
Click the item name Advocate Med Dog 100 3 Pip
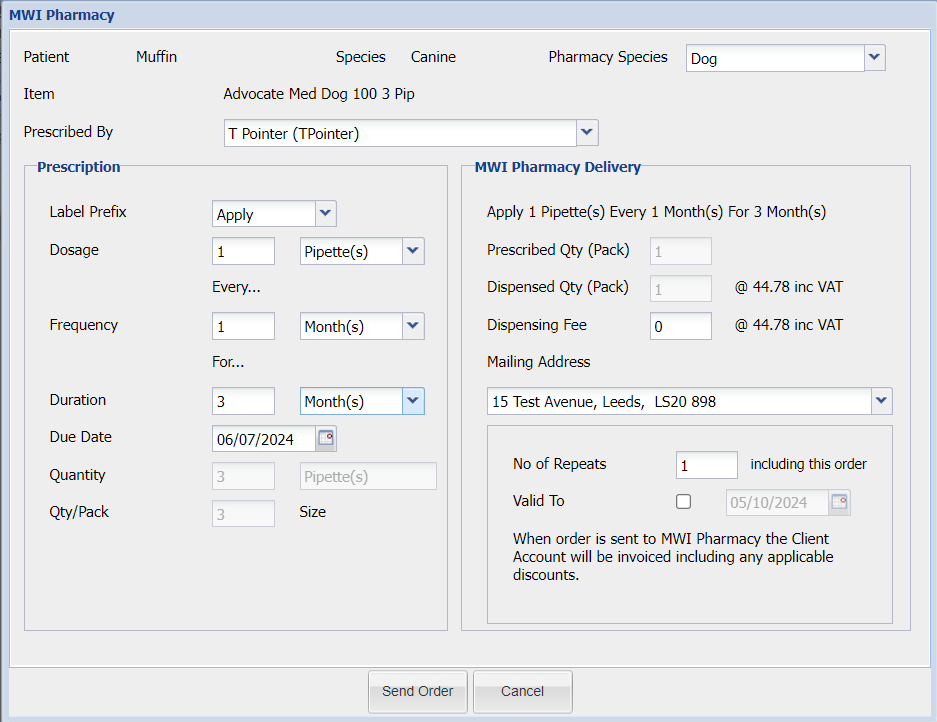click(319, 94)
